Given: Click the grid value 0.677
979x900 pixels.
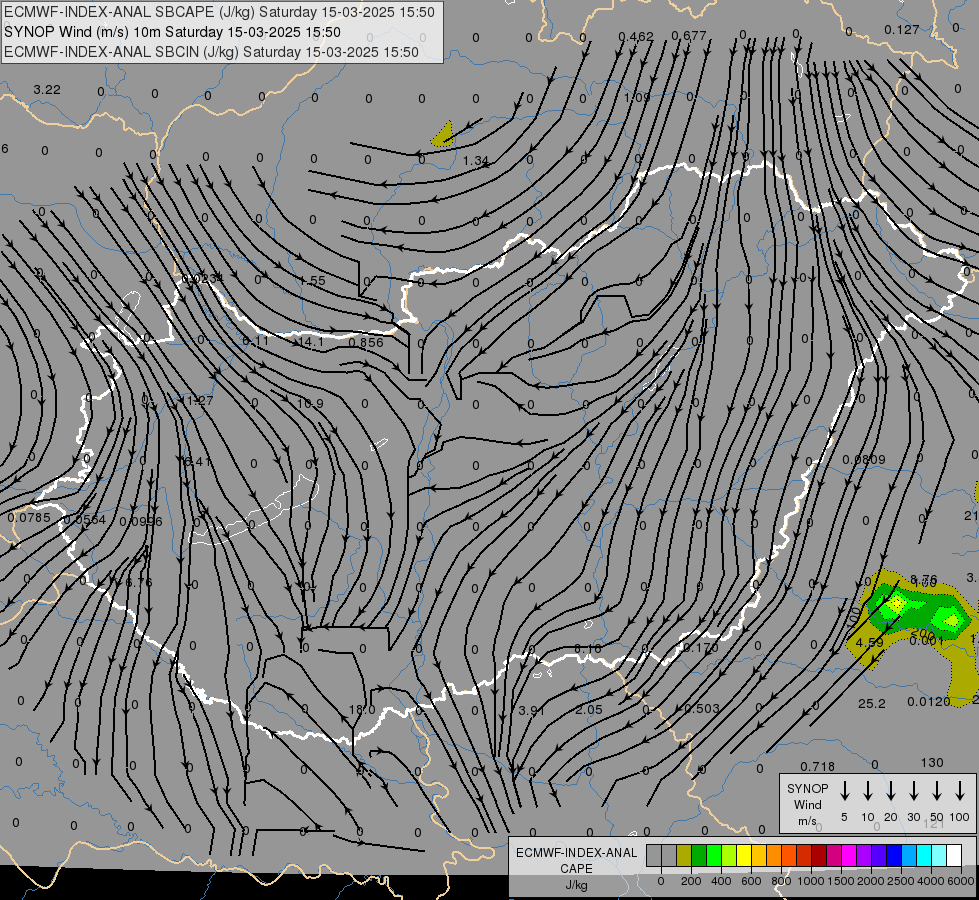Looking at the screenshot, I should [689, 36].
